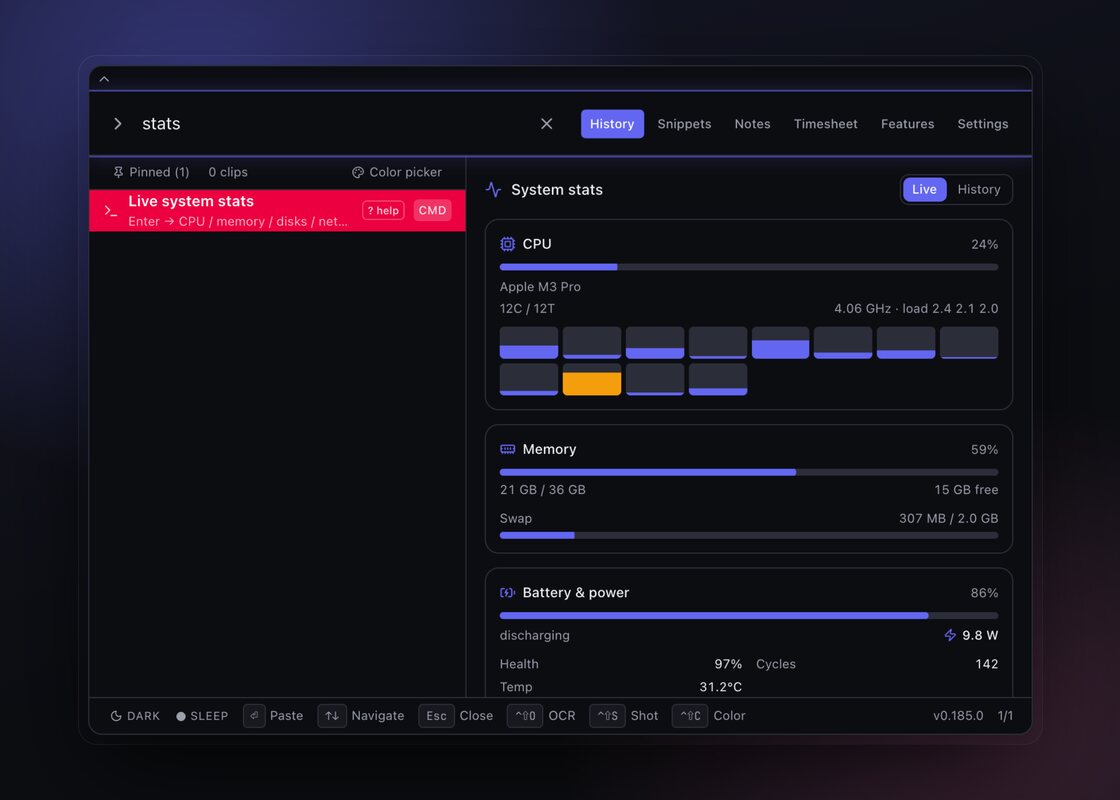Switch stats view toggle to History
Image resolution: width=1120 pixels, height=800 pixels.
tap(979, 189)
